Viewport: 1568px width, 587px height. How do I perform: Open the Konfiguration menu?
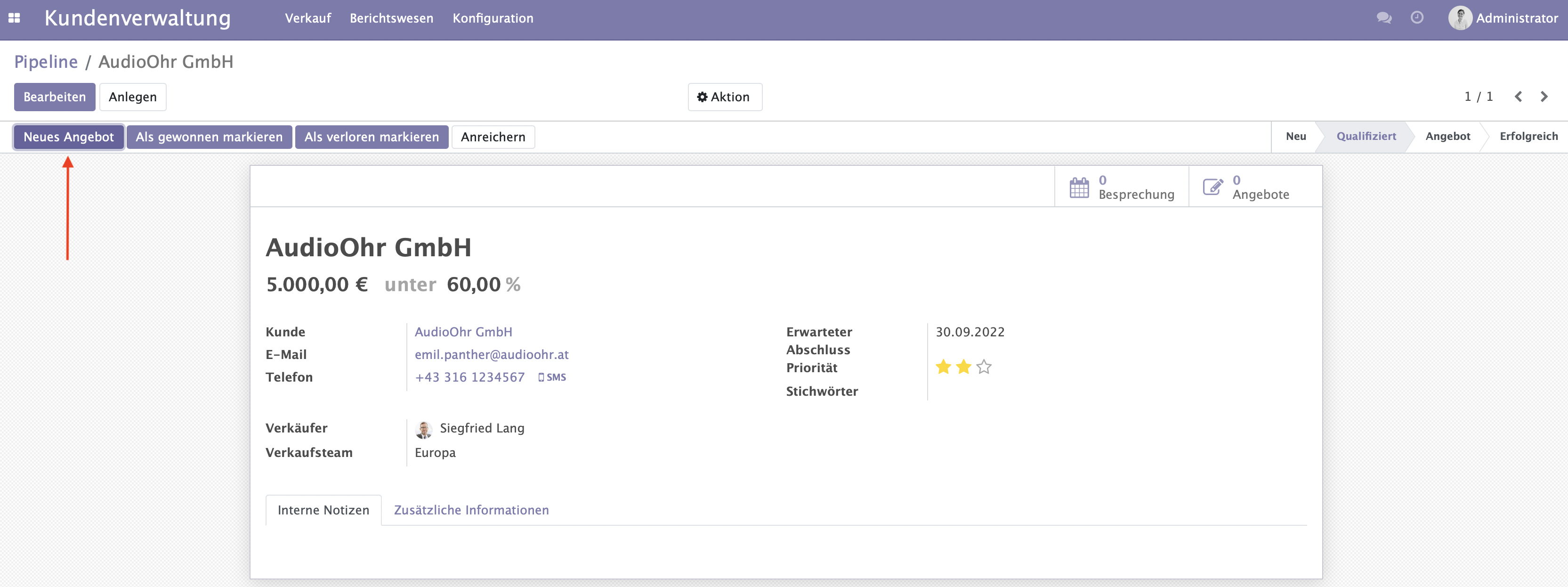[493, 18]
